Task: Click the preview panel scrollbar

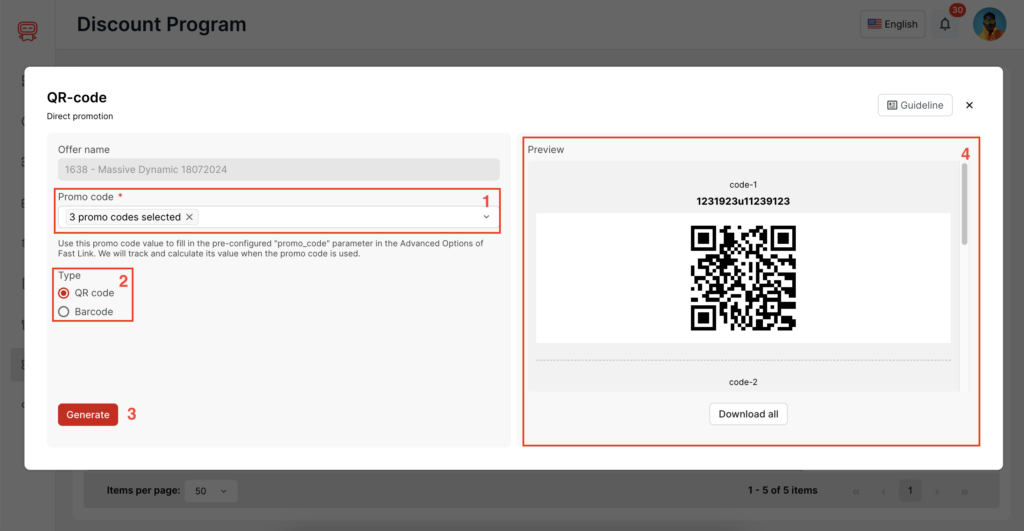Action: (964, 204)
